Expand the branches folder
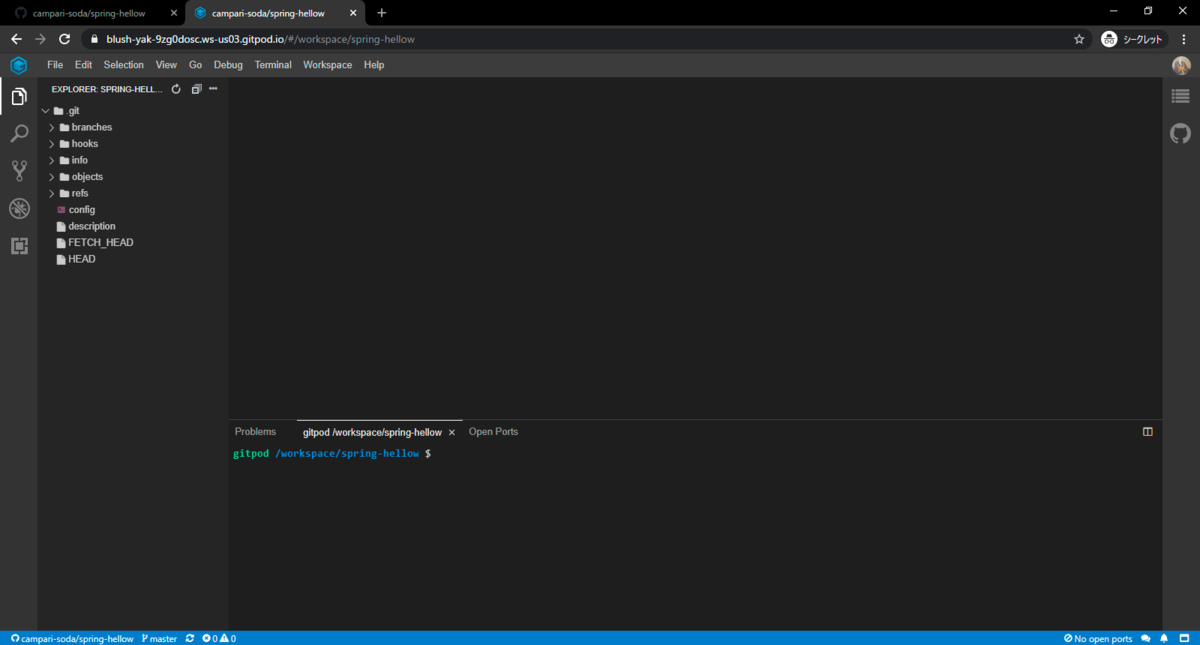This screenshot has width=1200, height=645. coord(52,127)
